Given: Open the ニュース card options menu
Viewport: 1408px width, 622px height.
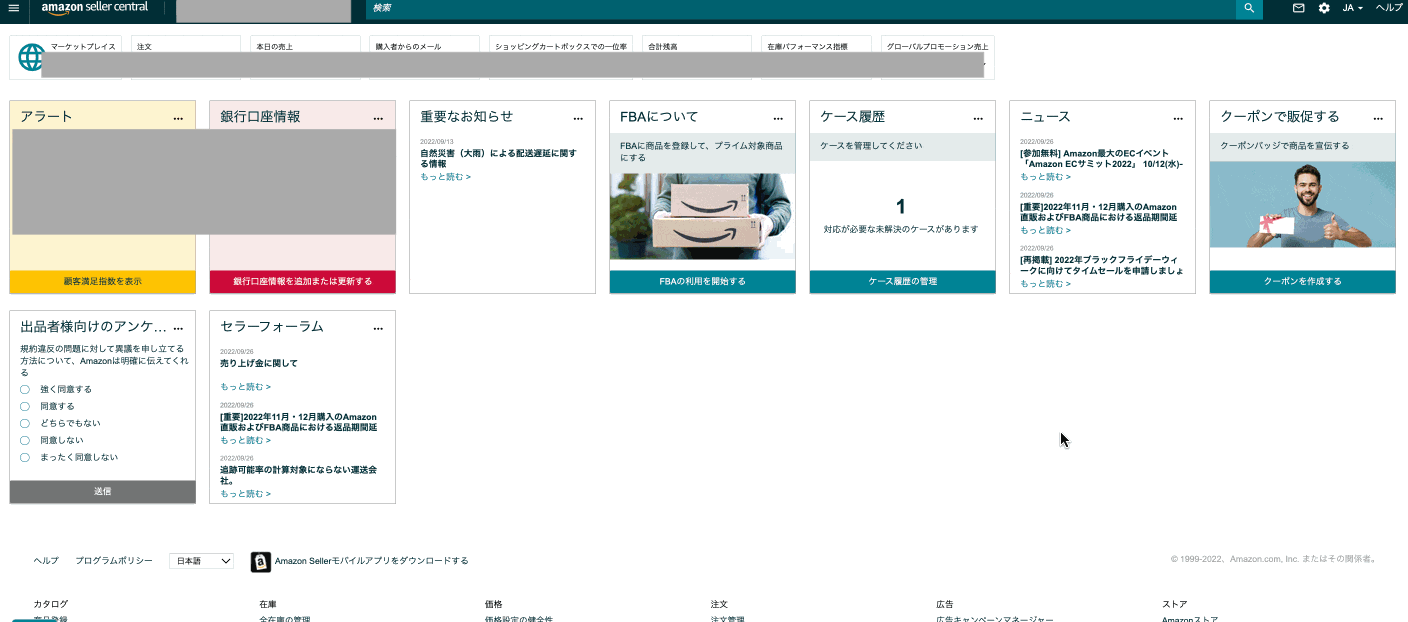Looking at the screenshot, I should 1178,117.
